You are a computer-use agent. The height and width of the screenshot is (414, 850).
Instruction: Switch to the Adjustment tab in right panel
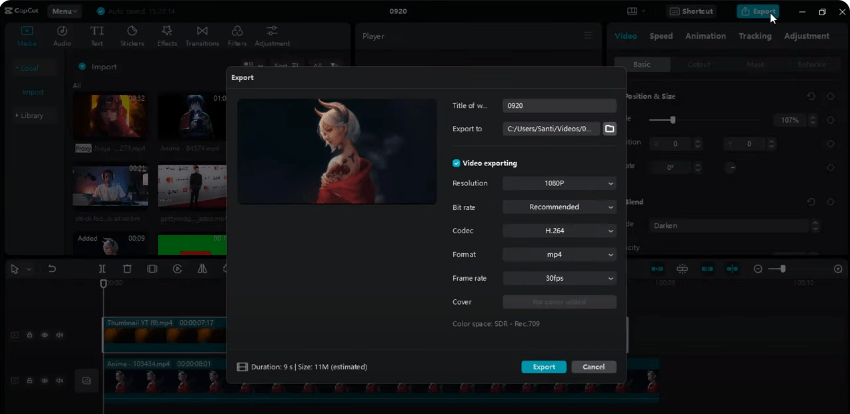pyautogui.click(x=807, y=36)
